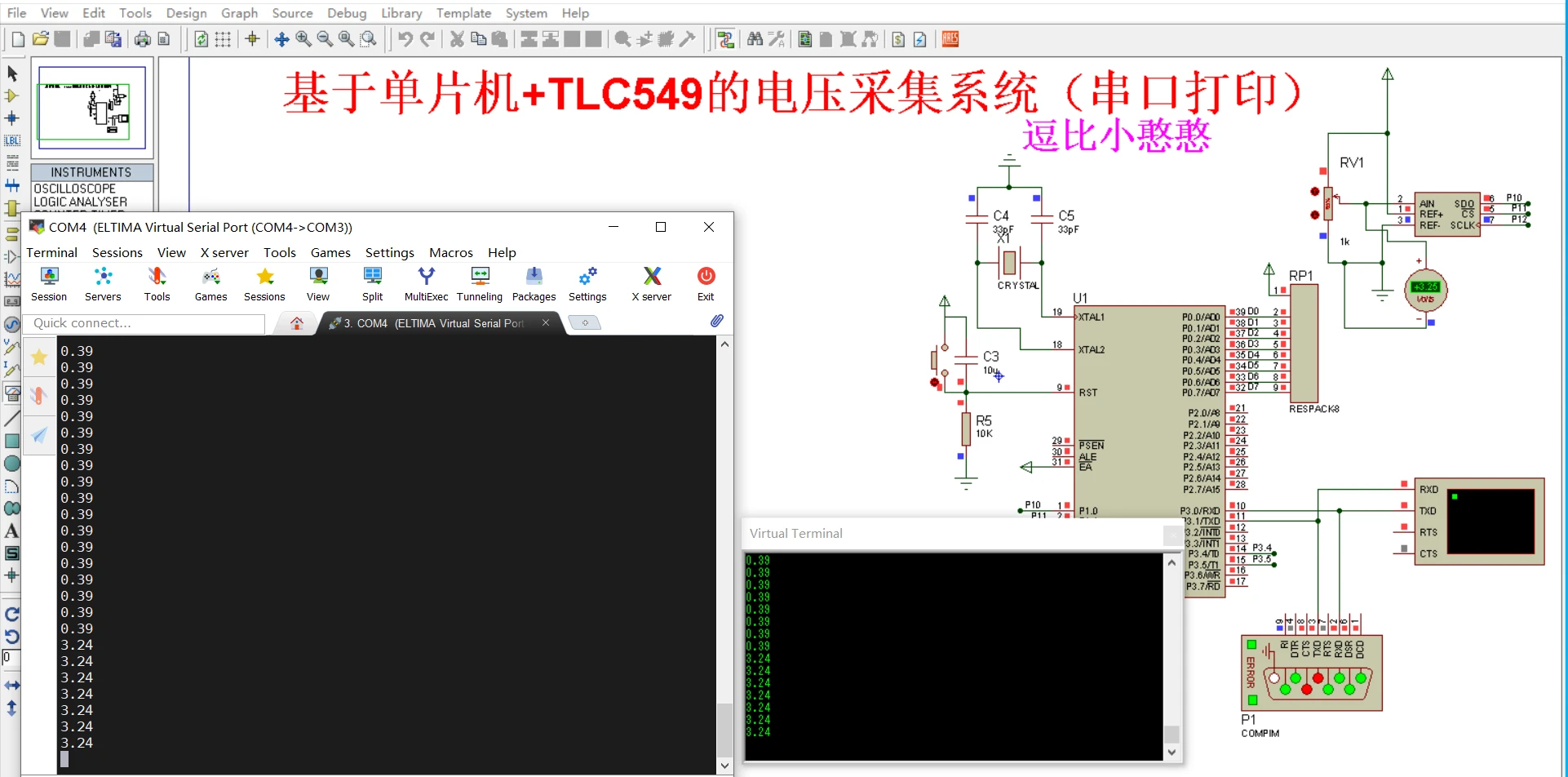Screen dimensions: 1568x777
Task: Select the Proteus selection arrow tool
Action: point(12,73)
